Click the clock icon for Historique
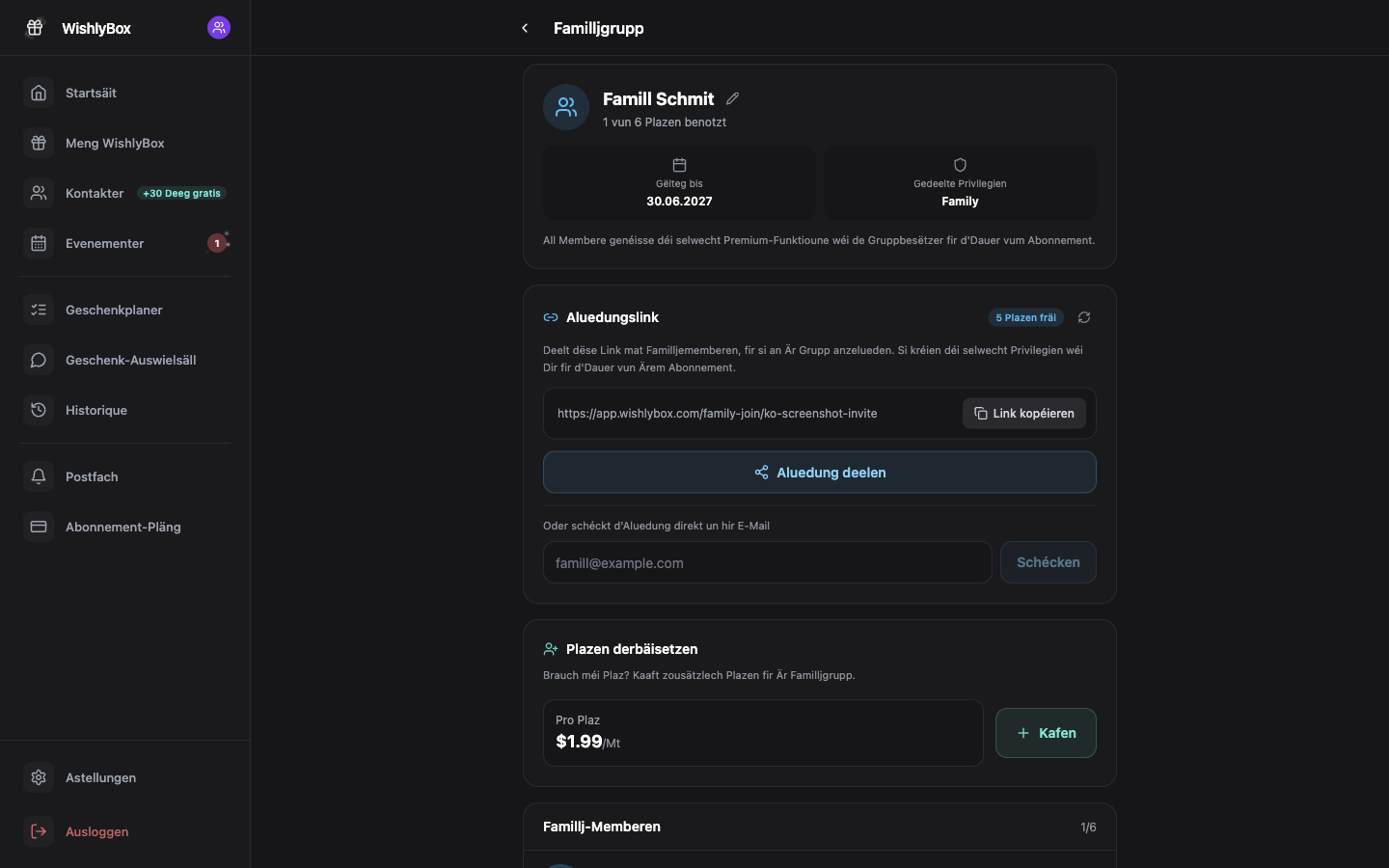This screenshot has width=1389, height=868. (39, 410)
